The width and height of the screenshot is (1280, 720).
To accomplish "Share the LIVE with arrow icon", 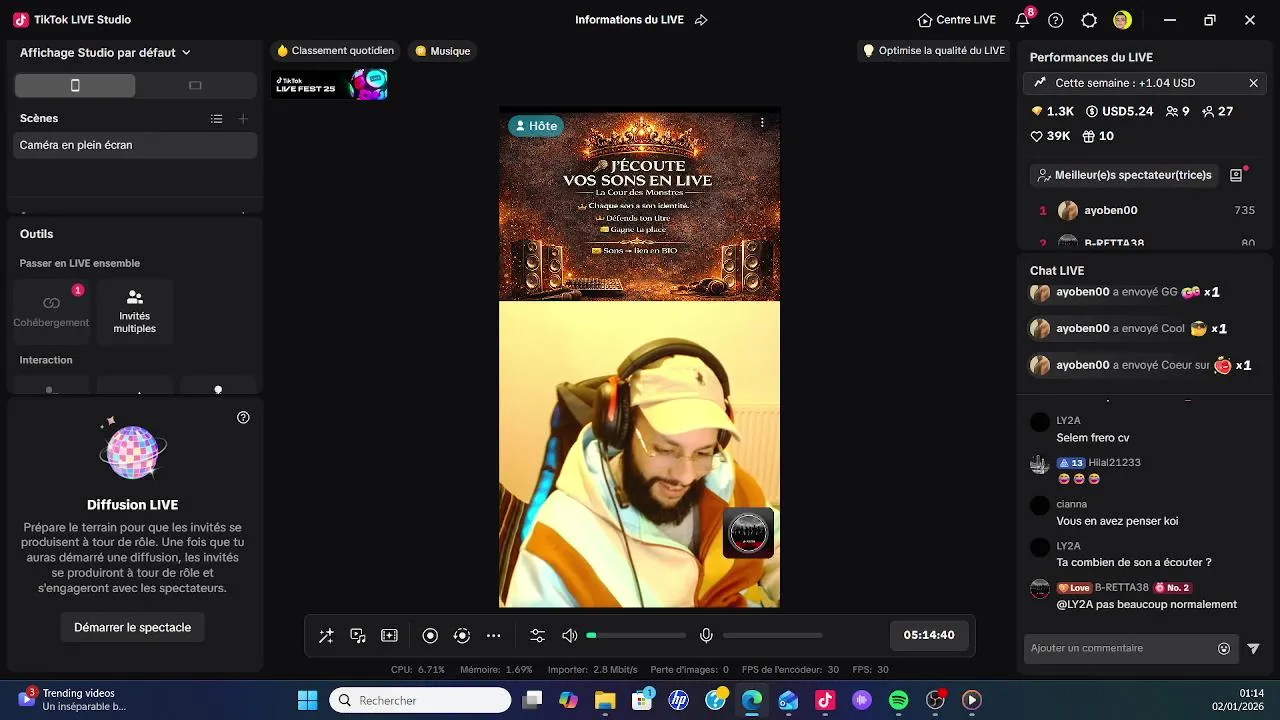I will (x=701, y=20).
